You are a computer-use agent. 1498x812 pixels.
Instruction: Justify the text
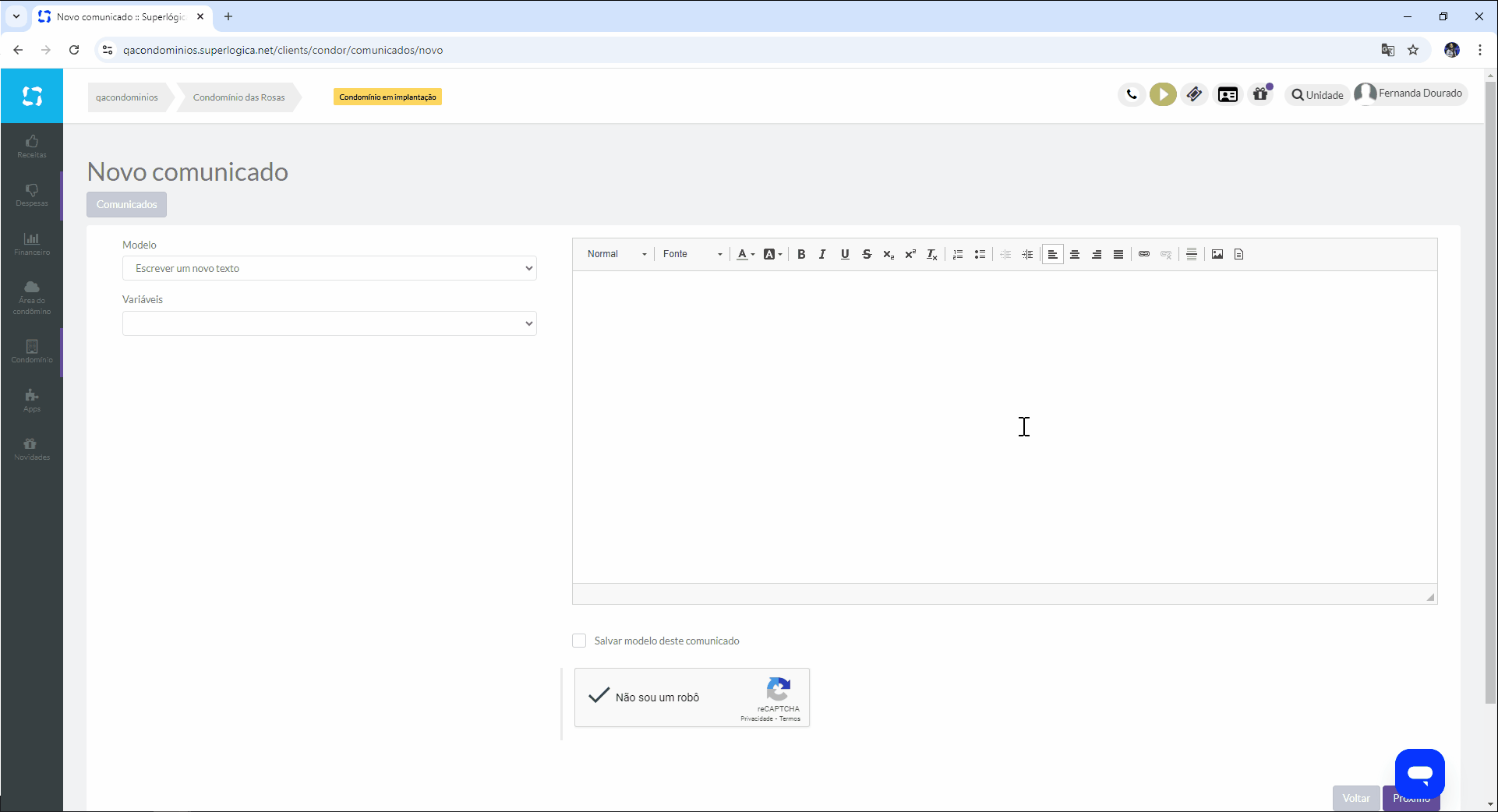coord(1118,254)
